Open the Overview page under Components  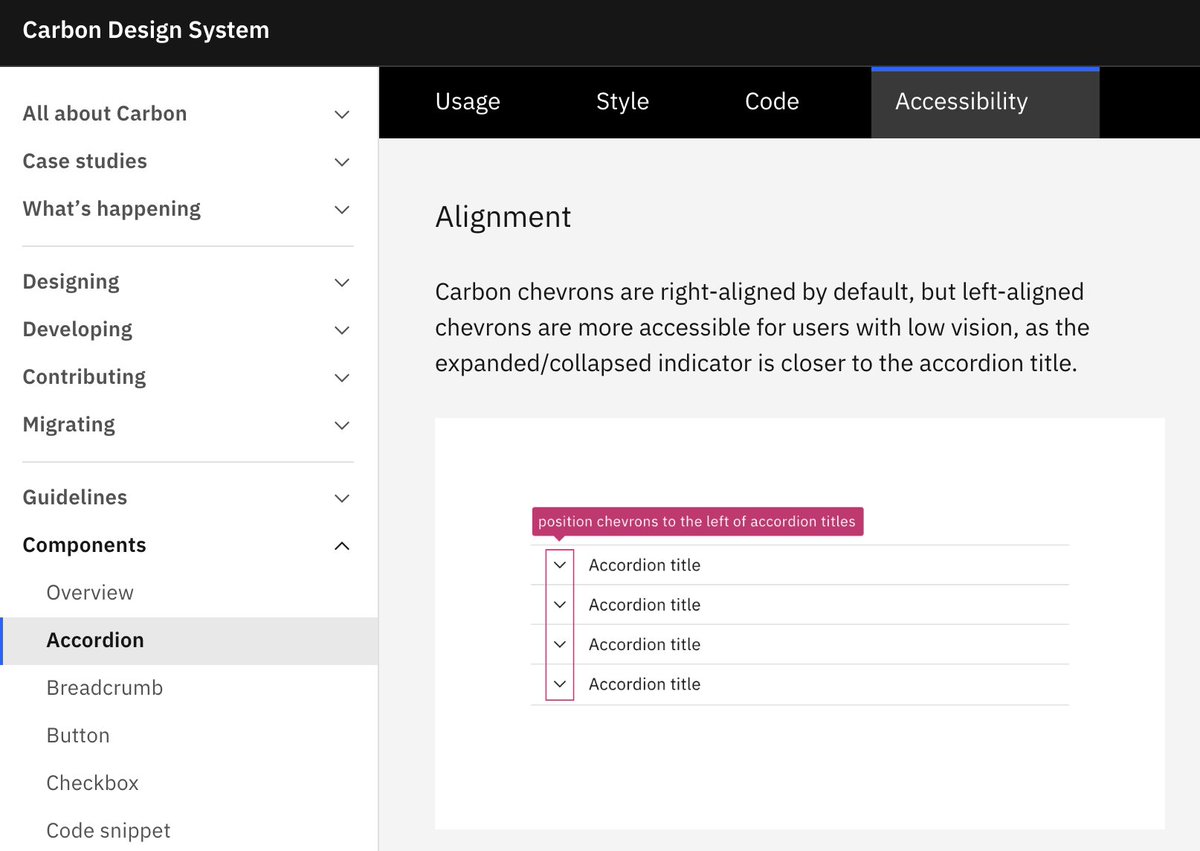(x=90, y=593)
